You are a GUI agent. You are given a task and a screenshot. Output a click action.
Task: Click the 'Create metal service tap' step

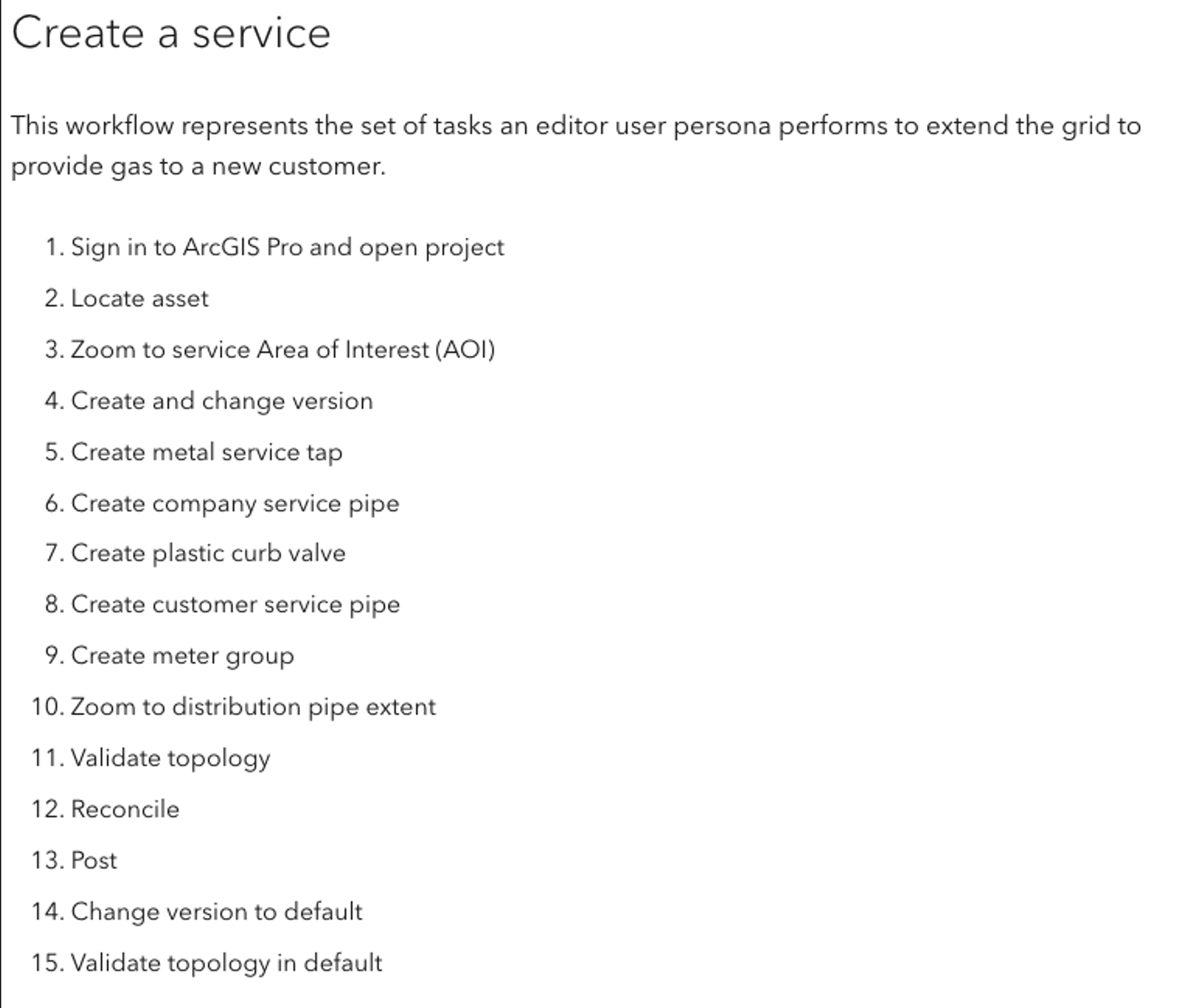206,452
